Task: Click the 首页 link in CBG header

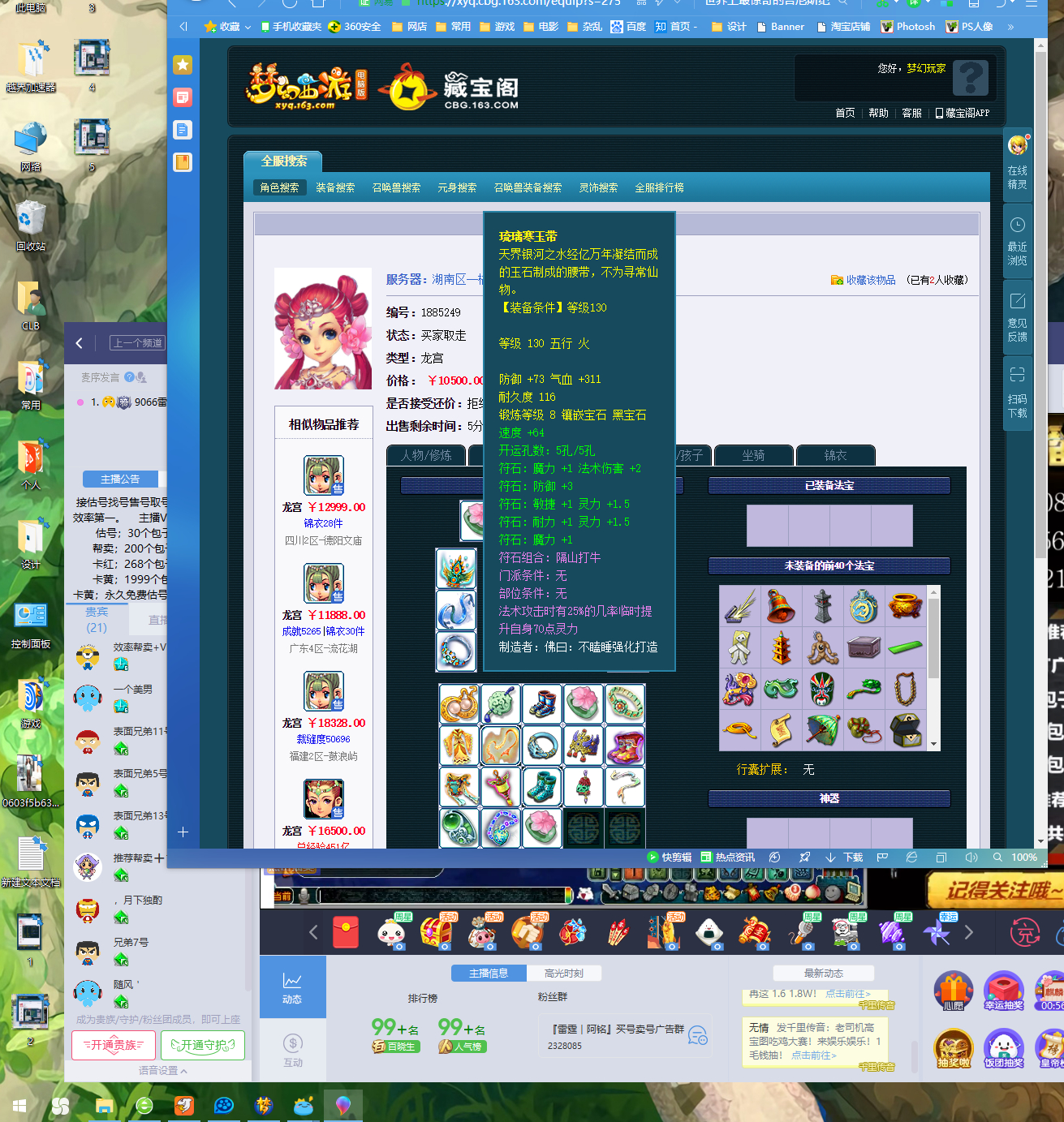Action: point(845,113)
